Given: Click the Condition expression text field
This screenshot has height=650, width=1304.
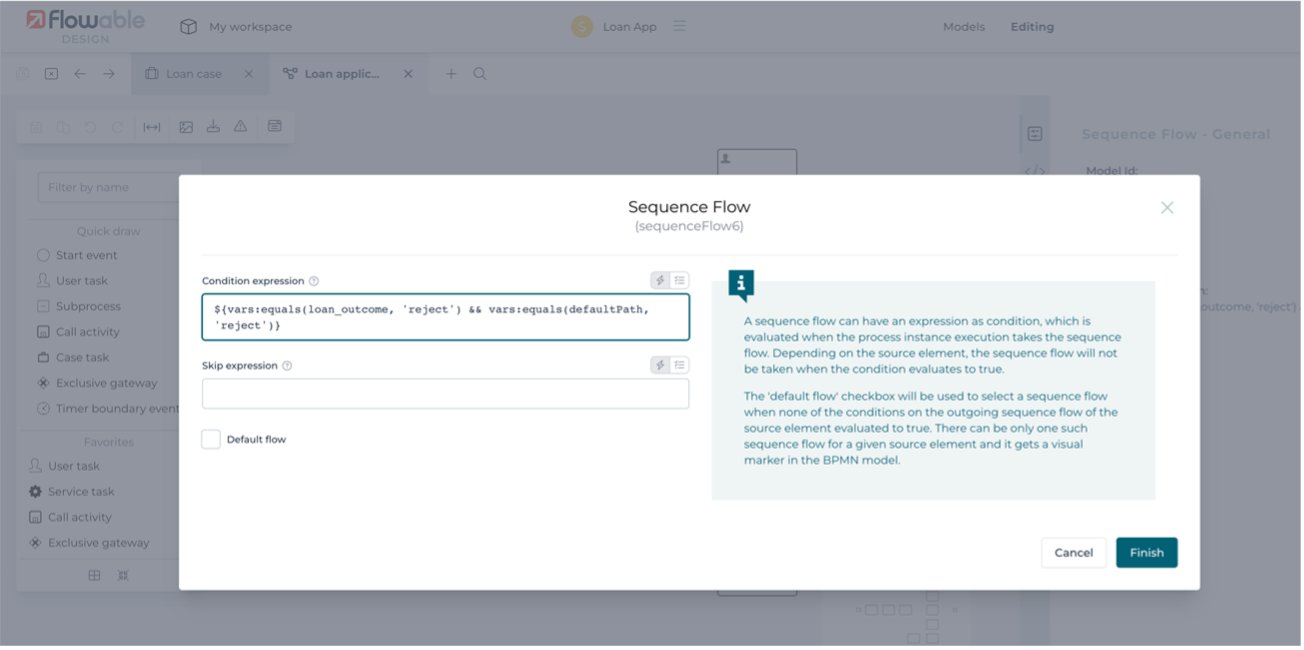Looking at the screenshot, I should pos(445,317).
